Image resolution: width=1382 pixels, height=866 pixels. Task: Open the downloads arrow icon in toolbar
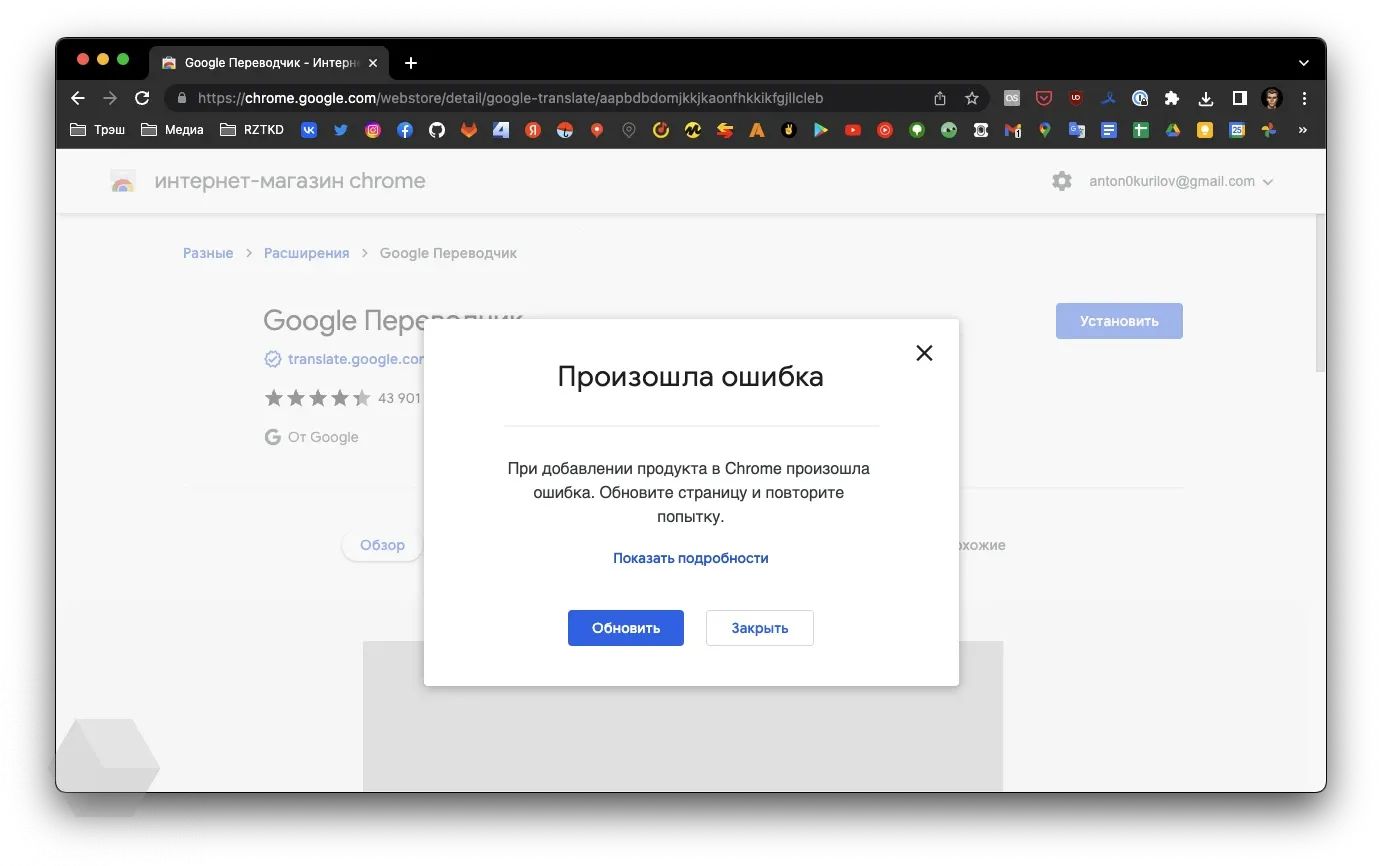pos(1206,98)
